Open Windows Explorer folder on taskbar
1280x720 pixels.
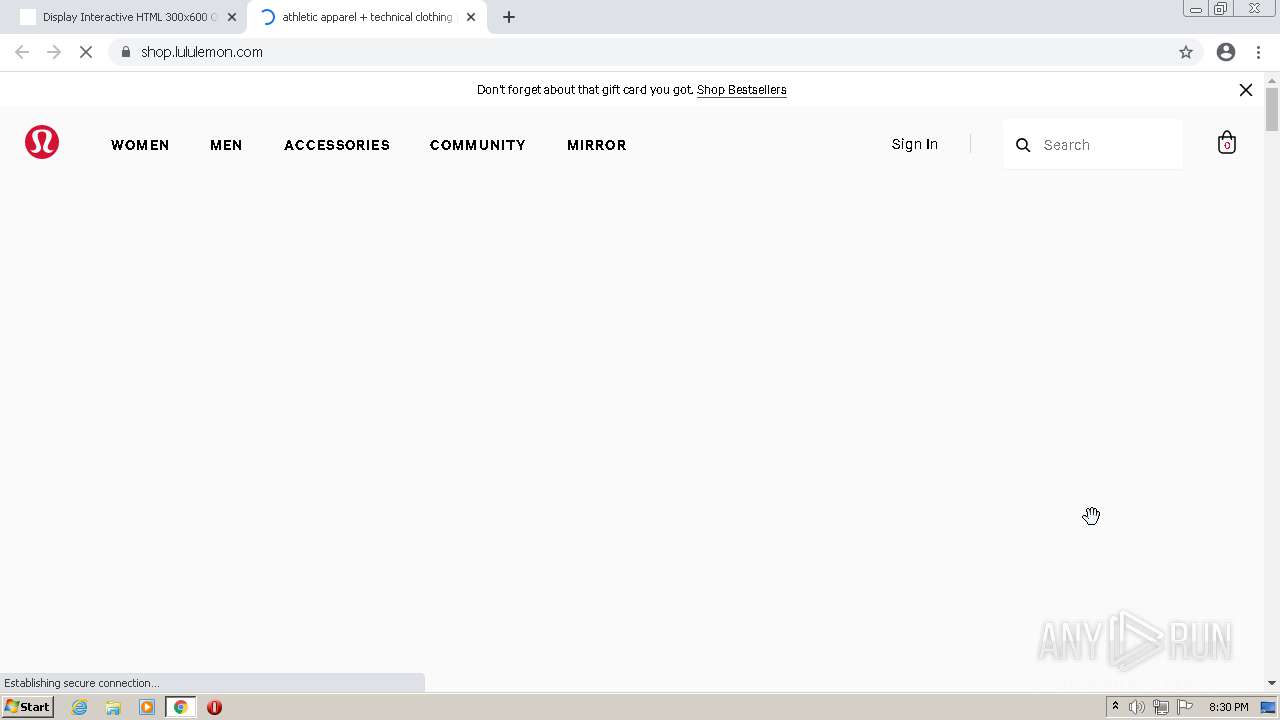click(x=113, y=707)
